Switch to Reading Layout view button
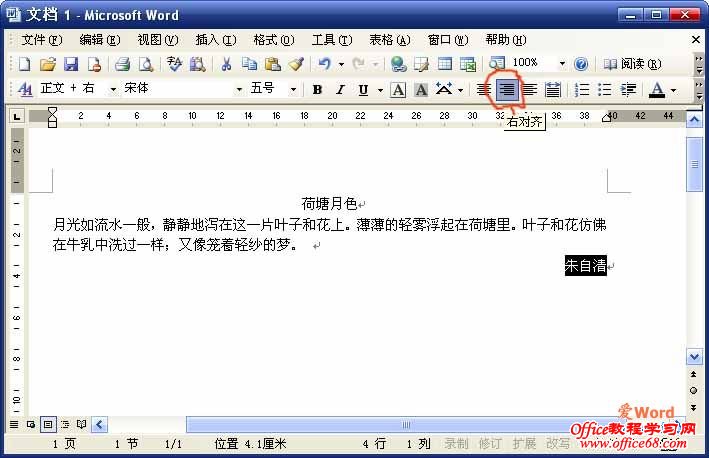 pos(81,424)
